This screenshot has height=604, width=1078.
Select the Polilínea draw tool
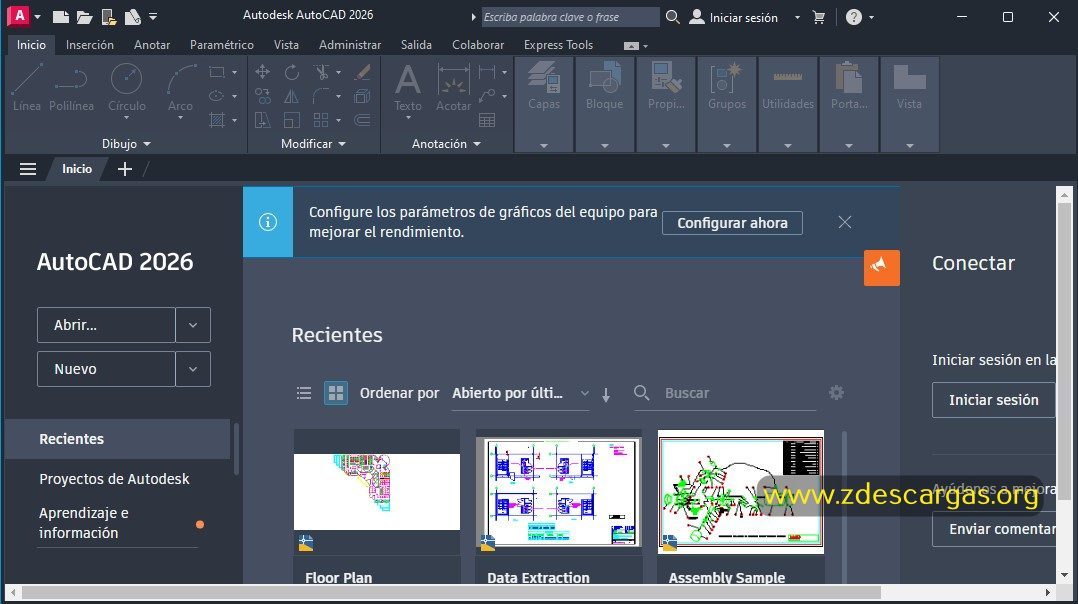(x=72, y=87)
